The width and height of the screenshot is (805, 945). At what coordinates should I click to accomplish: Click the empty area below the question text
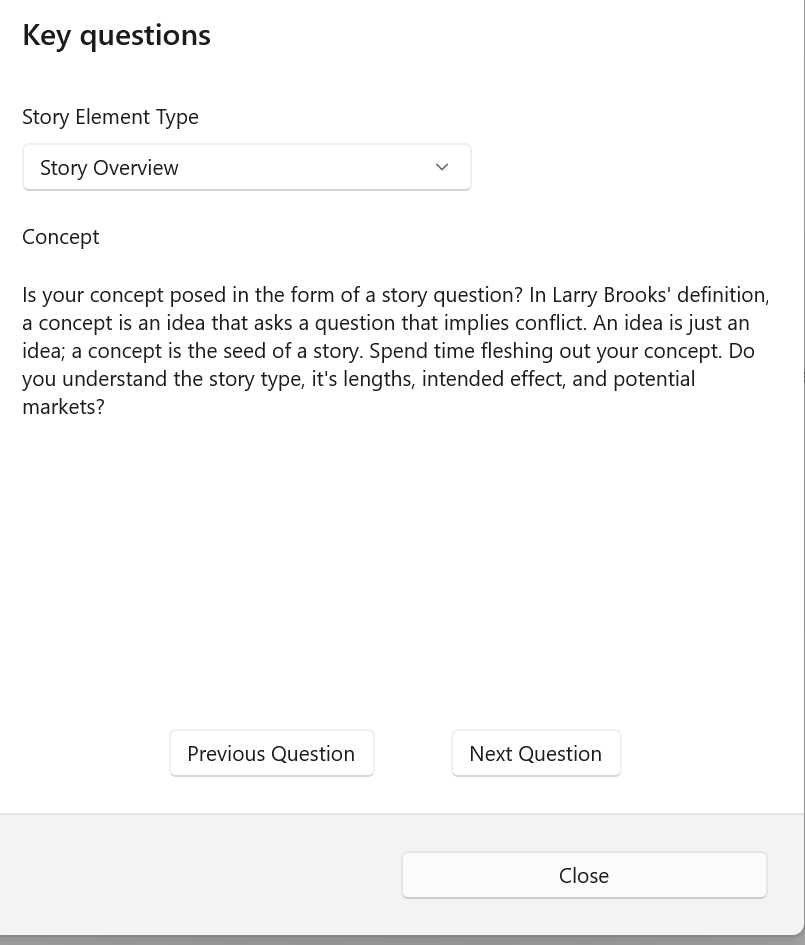click(396, 567)
